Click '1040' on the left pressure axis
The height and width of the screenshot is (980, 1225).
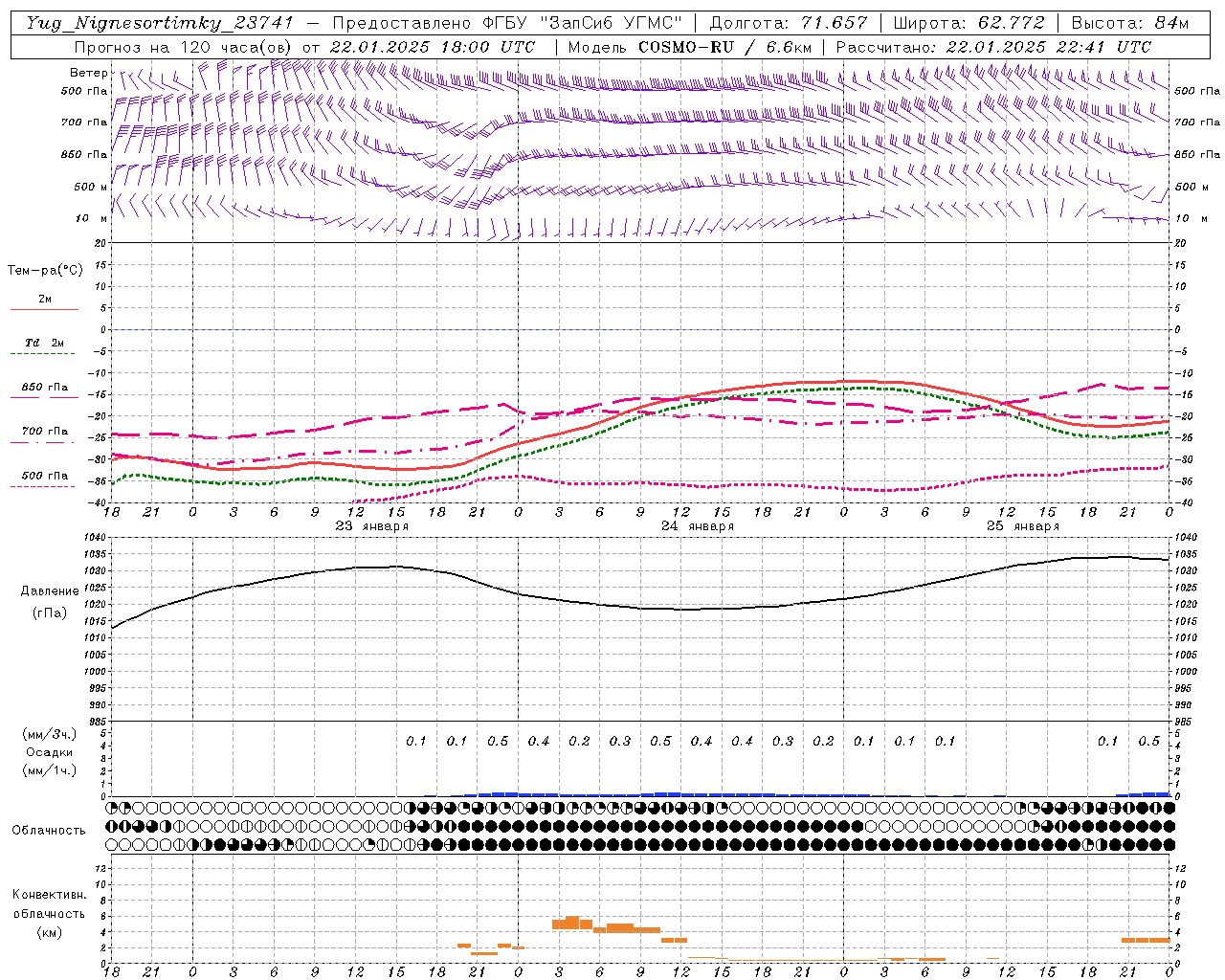point(97,538)
